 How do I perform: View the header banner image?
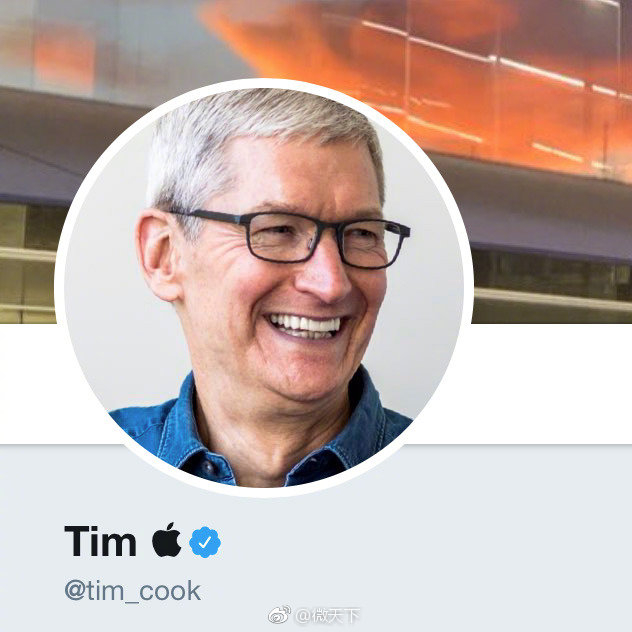[x=316, y=161]
